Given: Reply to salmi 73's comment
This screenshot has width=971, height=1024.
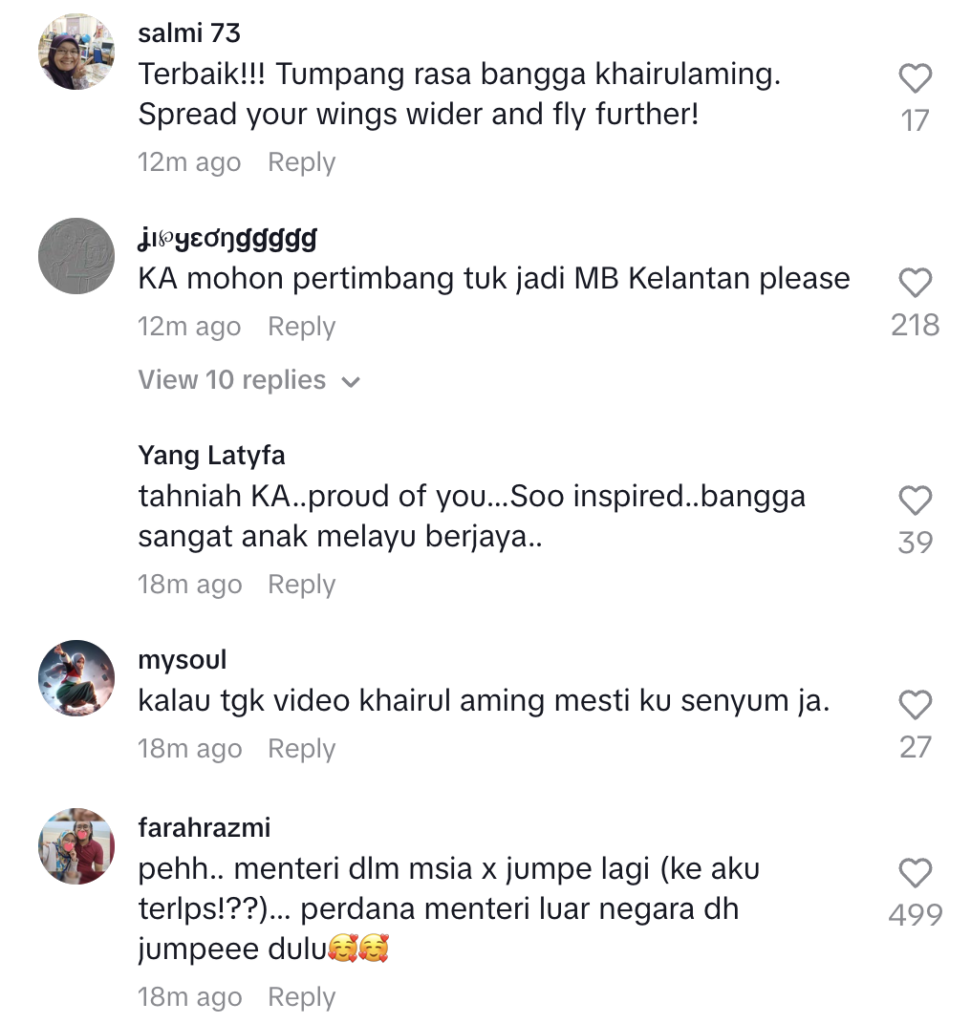Looking at the screenshot, I should coord(302,163).
